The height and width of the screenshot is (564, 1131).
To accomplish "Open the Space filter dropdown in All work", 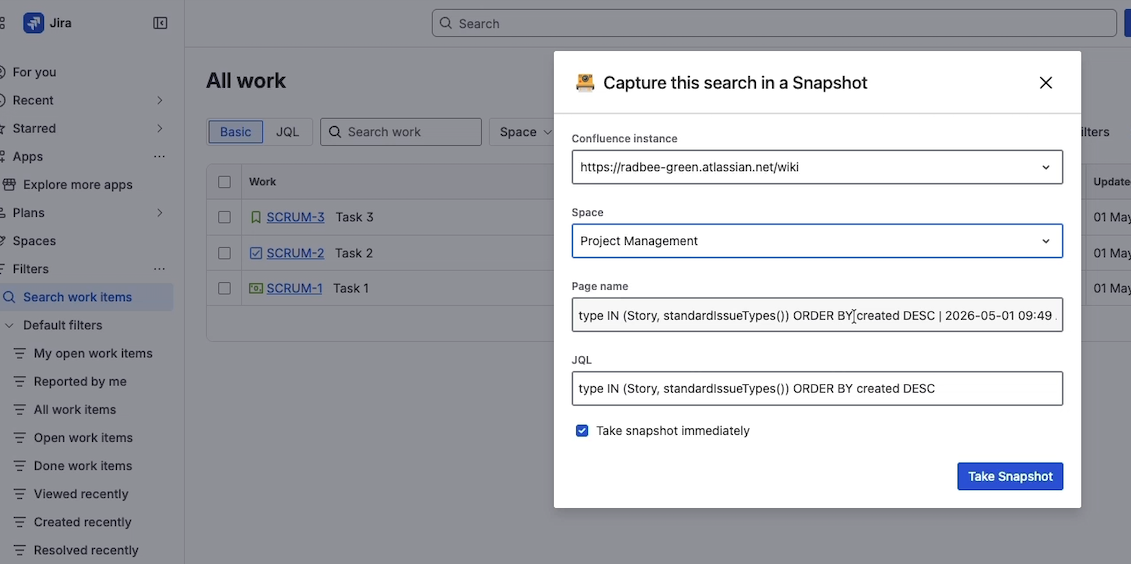I will (x=526, y=132).
